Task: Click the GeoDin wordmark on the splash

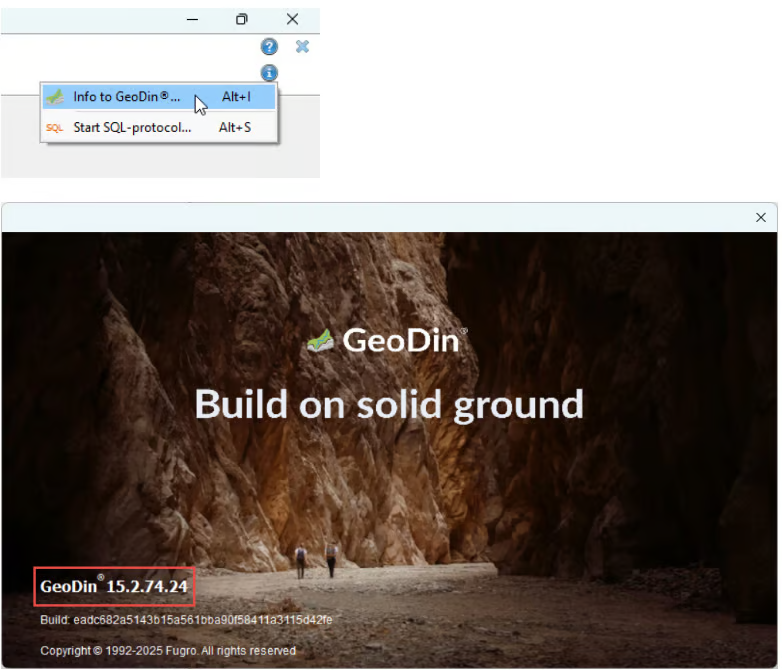Action: pos(402,341)
